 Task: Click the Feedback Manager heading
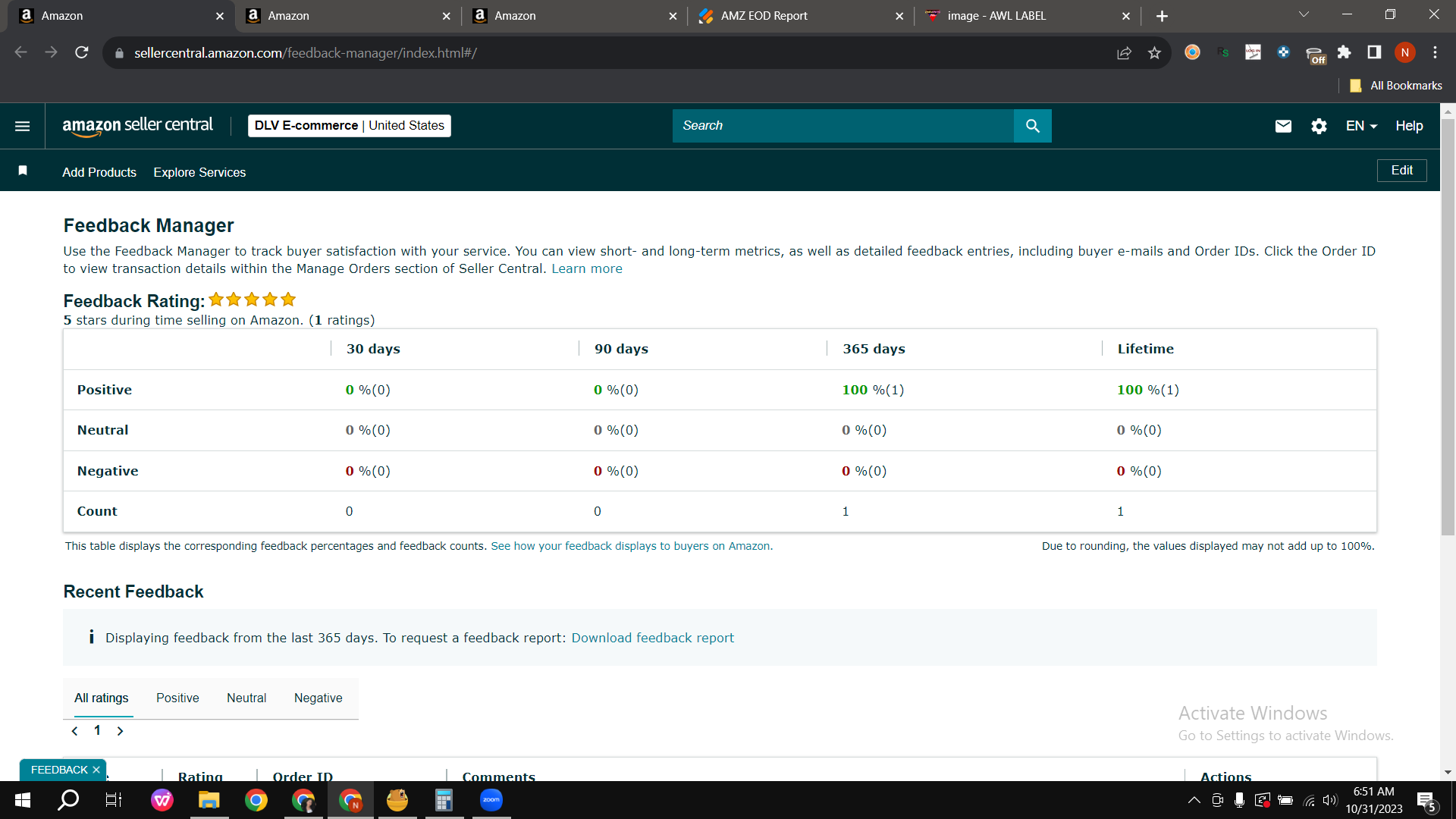(149, 225)
